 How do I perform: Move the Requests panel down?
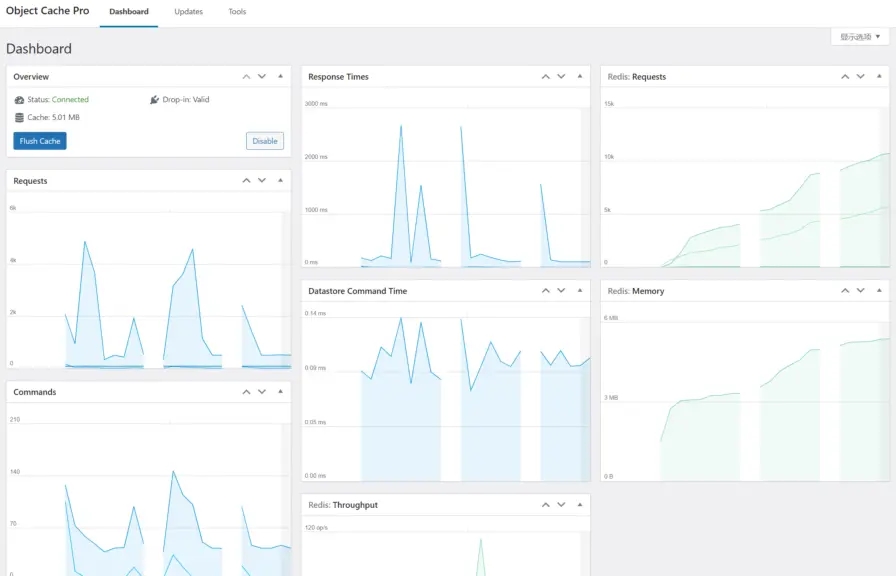[x=262, y=181]
